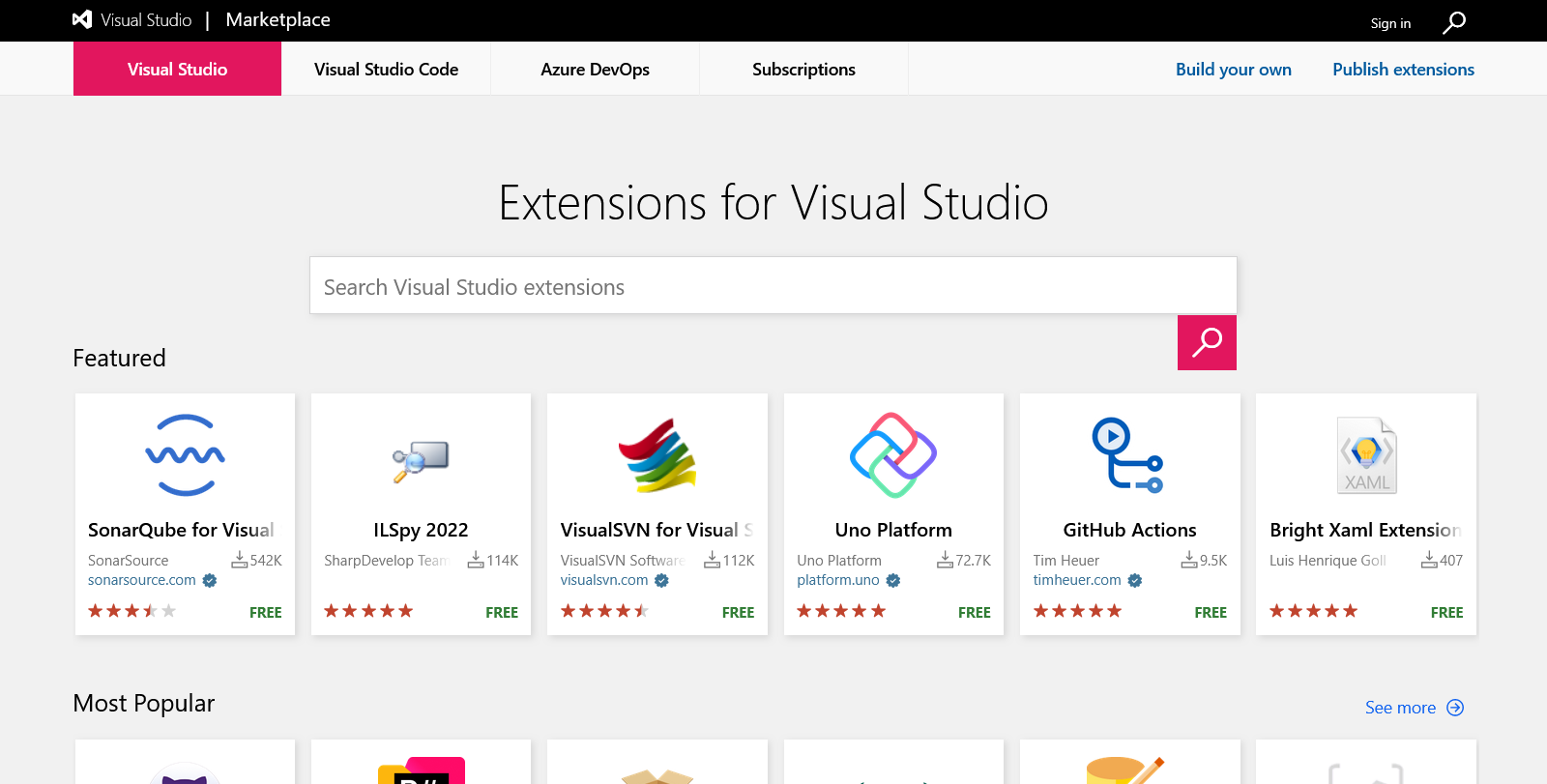This screenshot has width=1547, height=784.
Task: Click the Luis Henrique publisher name
Action: 1328,561
